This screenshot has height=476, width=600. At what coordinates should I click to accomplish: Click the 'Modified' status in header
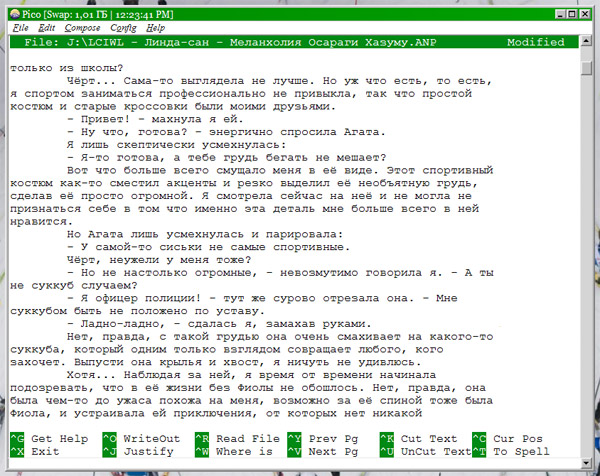pos(536,42)
